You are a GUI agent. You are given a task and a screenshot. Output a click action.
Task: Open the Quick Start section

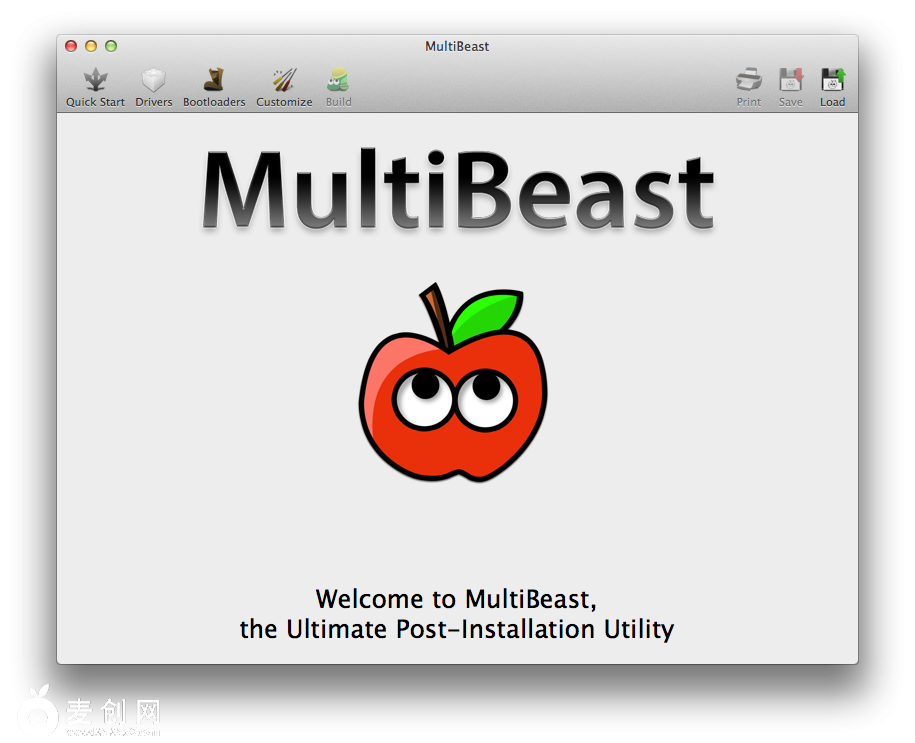[x=95, y=85]
